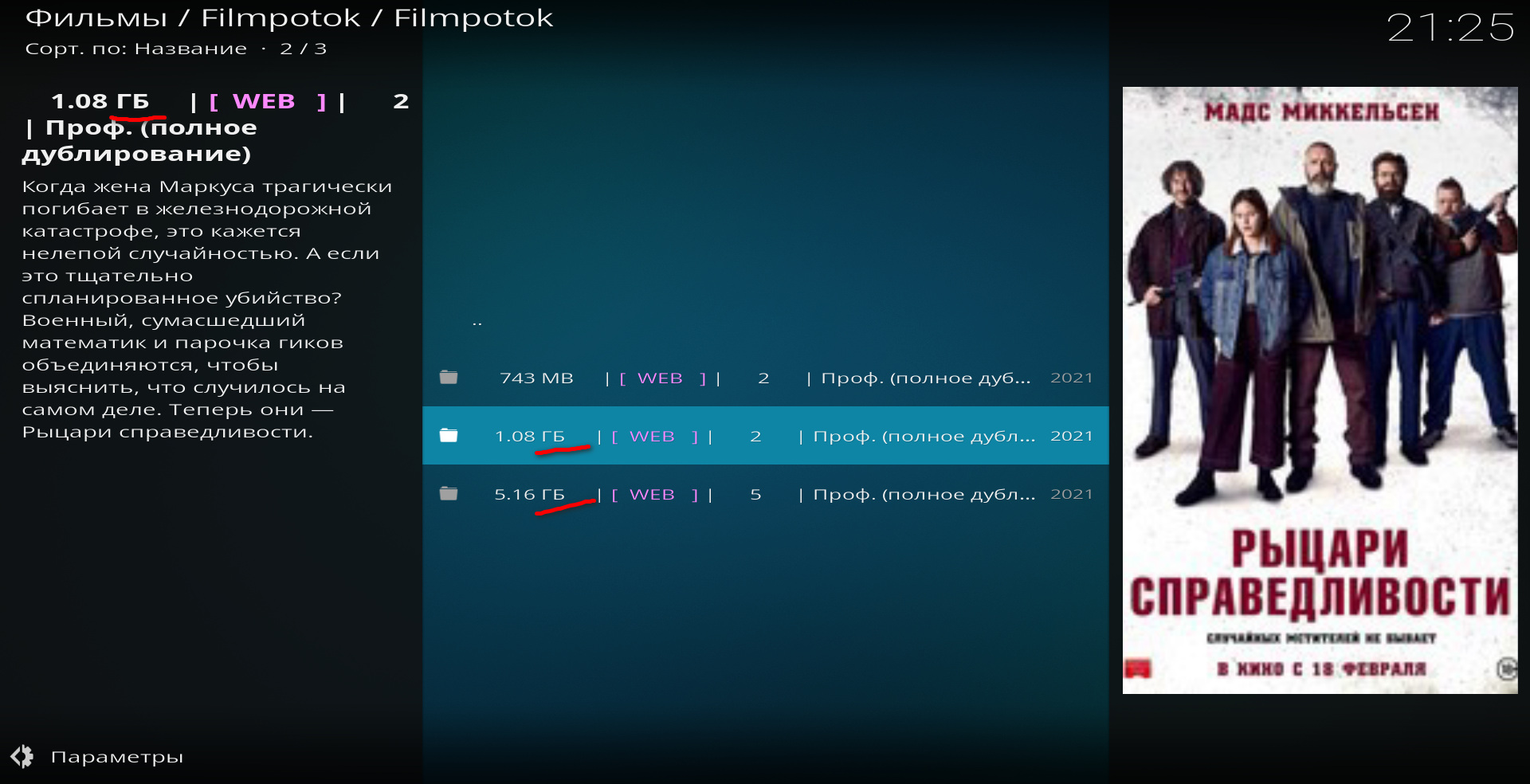
Task: Select the highlighted 1.08 ГБ size in list
Action: coord(529,437)
